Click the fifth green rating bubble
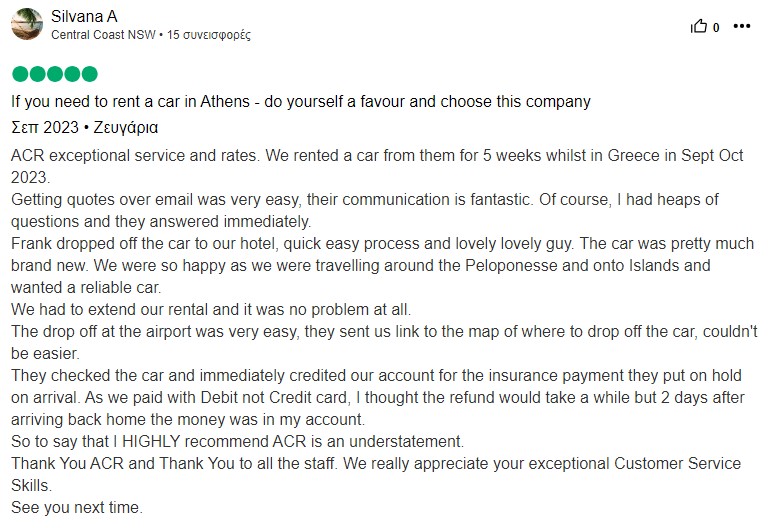 90,74
